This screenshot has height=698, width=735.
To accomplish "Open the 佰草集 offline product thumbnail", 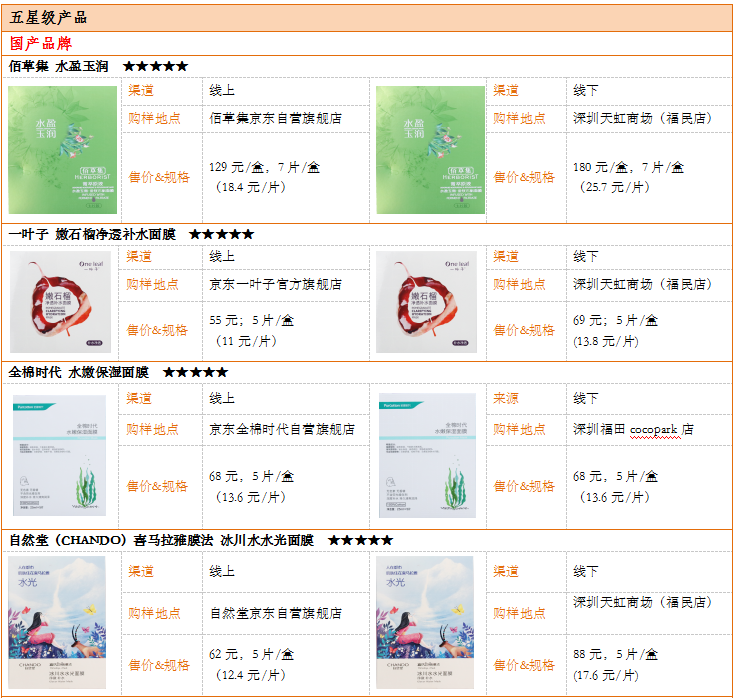I will tap(430, 150).
